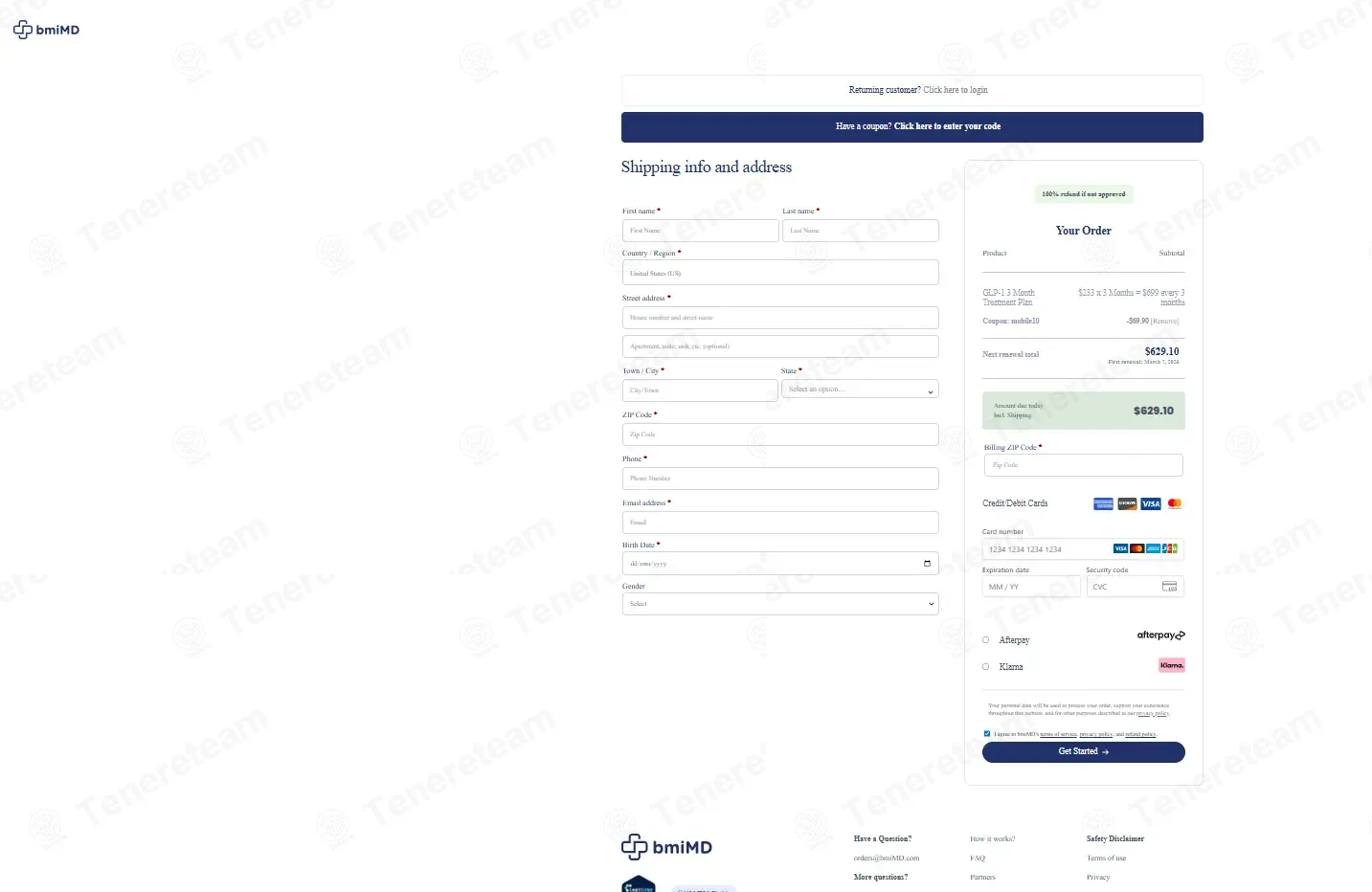
Task: Open the terms of service link
Action: pyautogui.click(x=1059, y=734)
